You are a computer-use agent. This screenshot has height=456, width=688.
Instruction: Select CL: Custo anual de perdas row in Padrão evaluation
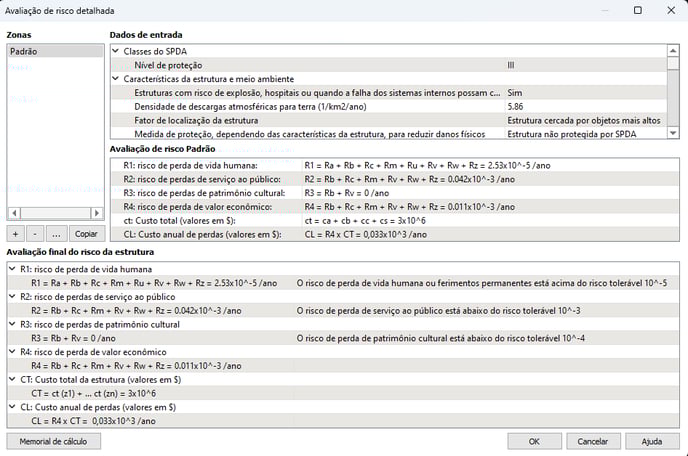(394, 234)
